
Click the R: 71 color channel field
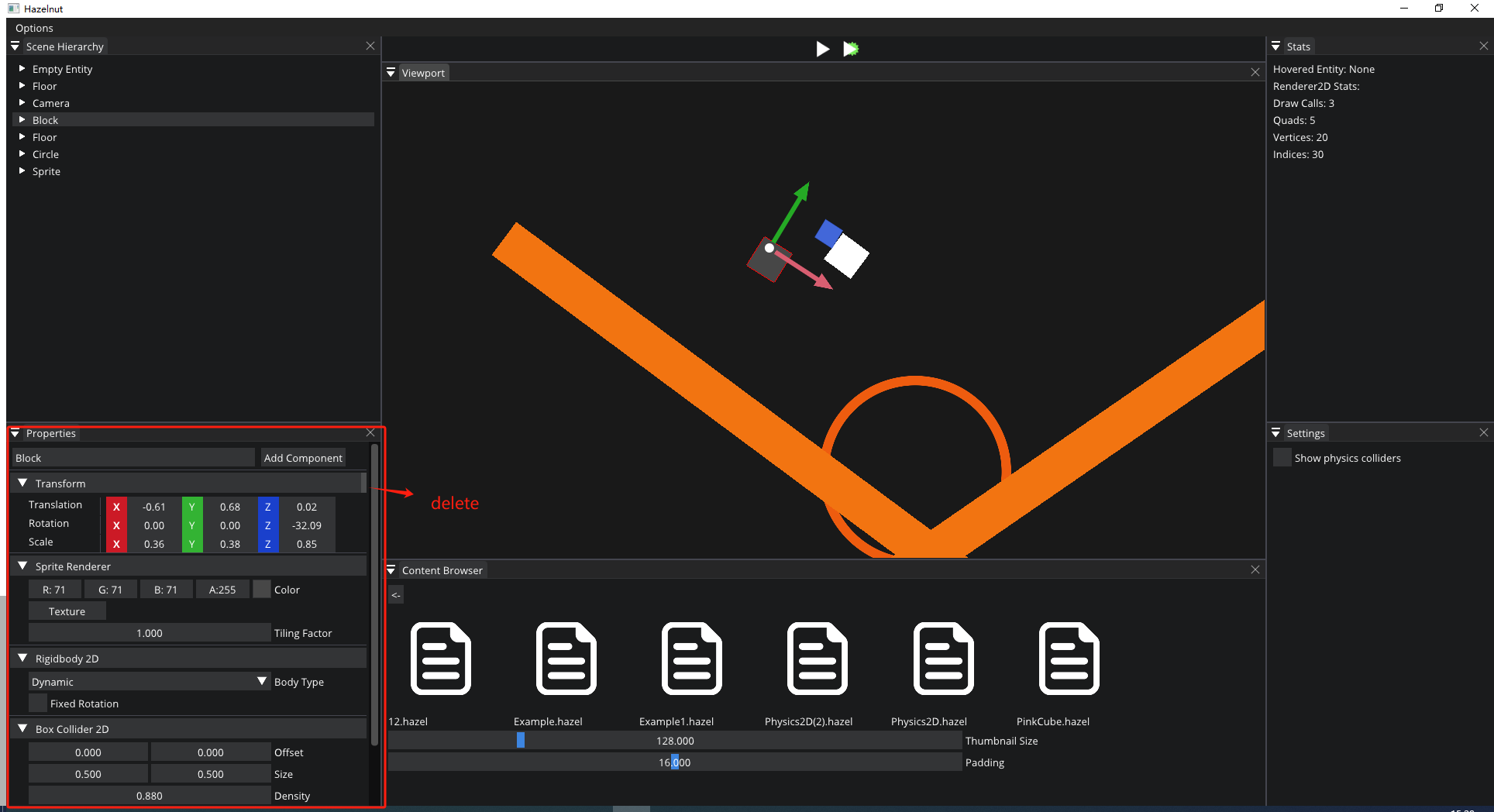[x=54, y=590]
